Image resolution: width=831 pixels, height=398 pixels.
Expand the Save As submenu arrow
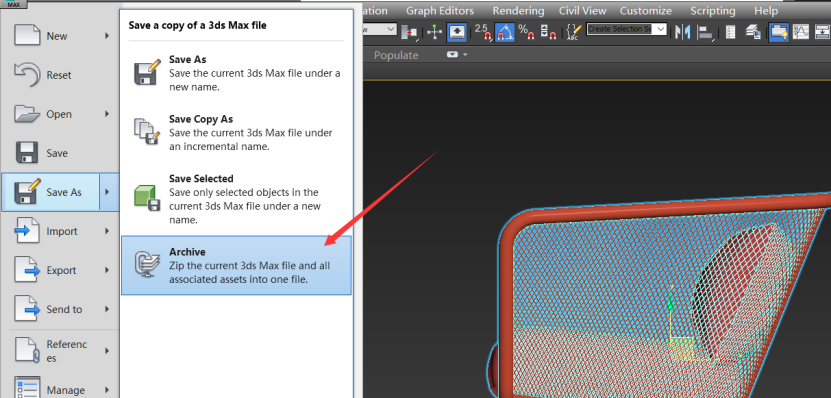click(x=108, y=192)
